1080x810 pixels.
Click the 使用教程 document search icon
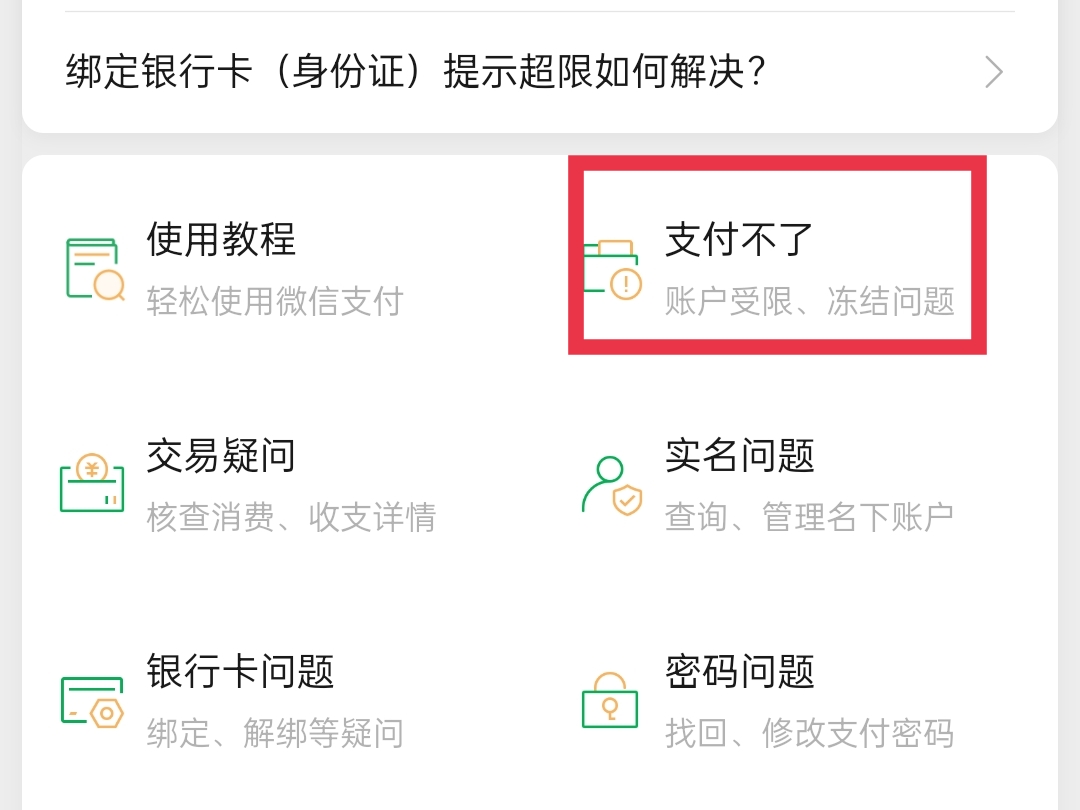94,270
